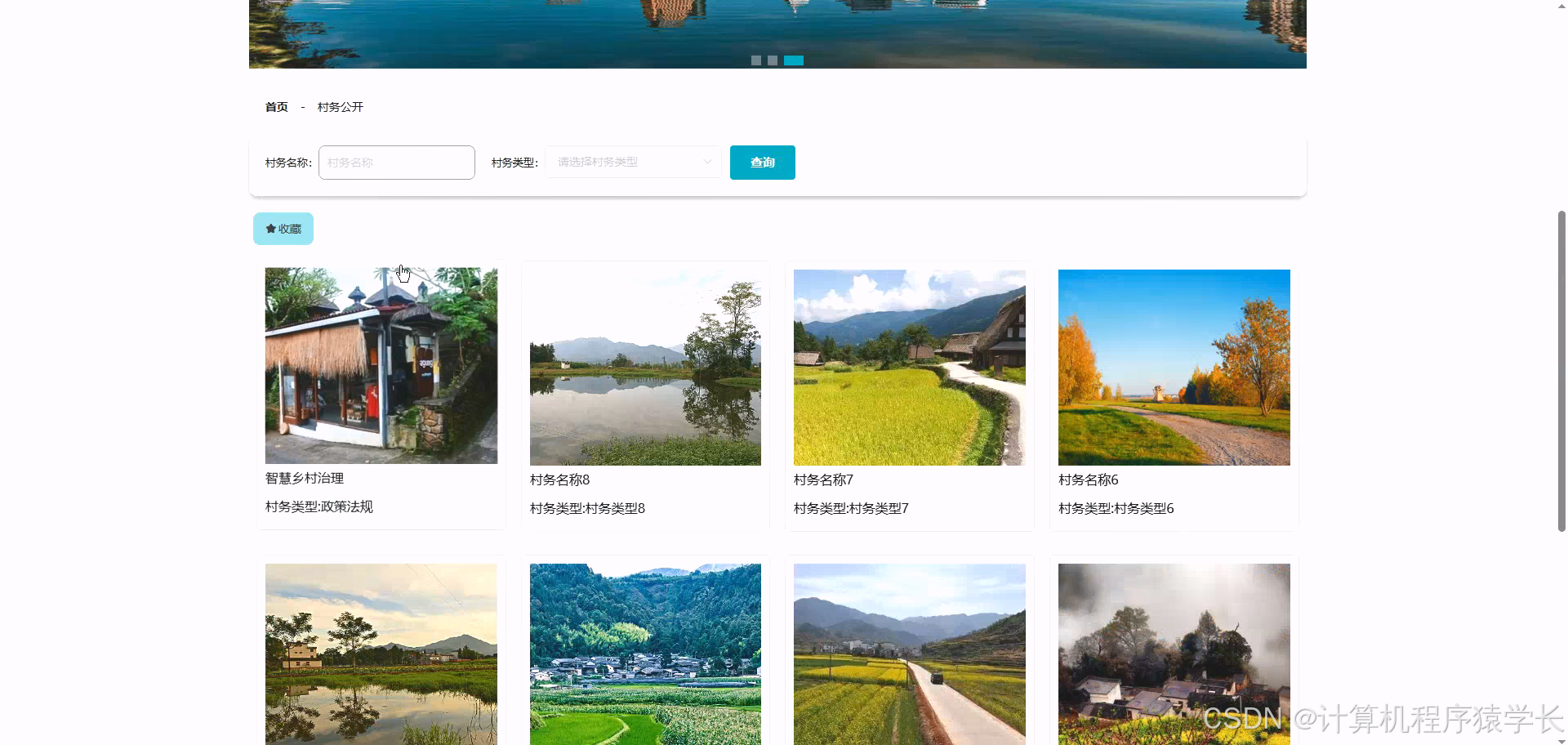Select the active third carousel indicator
Screen dimensions: 1568x745
tap(794, 60)
